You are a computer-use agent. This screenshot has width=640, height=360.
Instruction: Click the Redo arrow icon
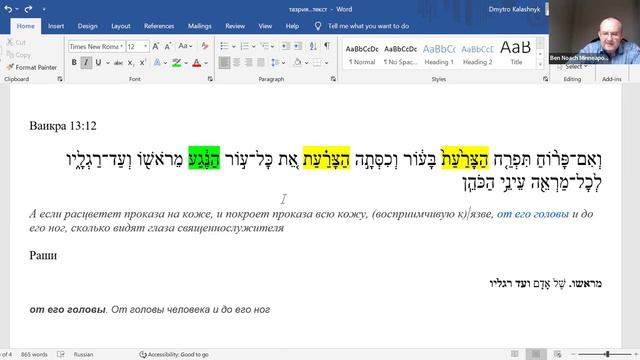[28, 9]
